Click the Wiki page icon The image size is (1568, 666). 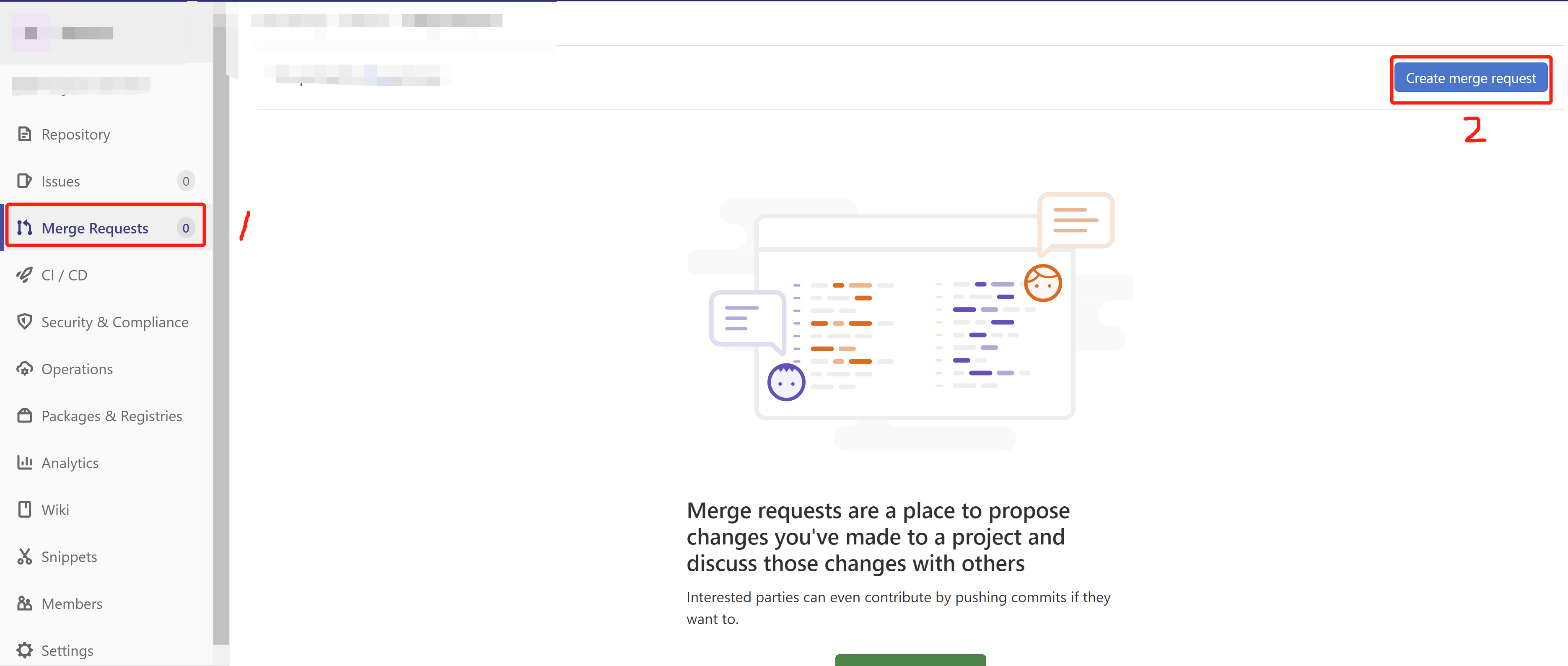[24, 510]
